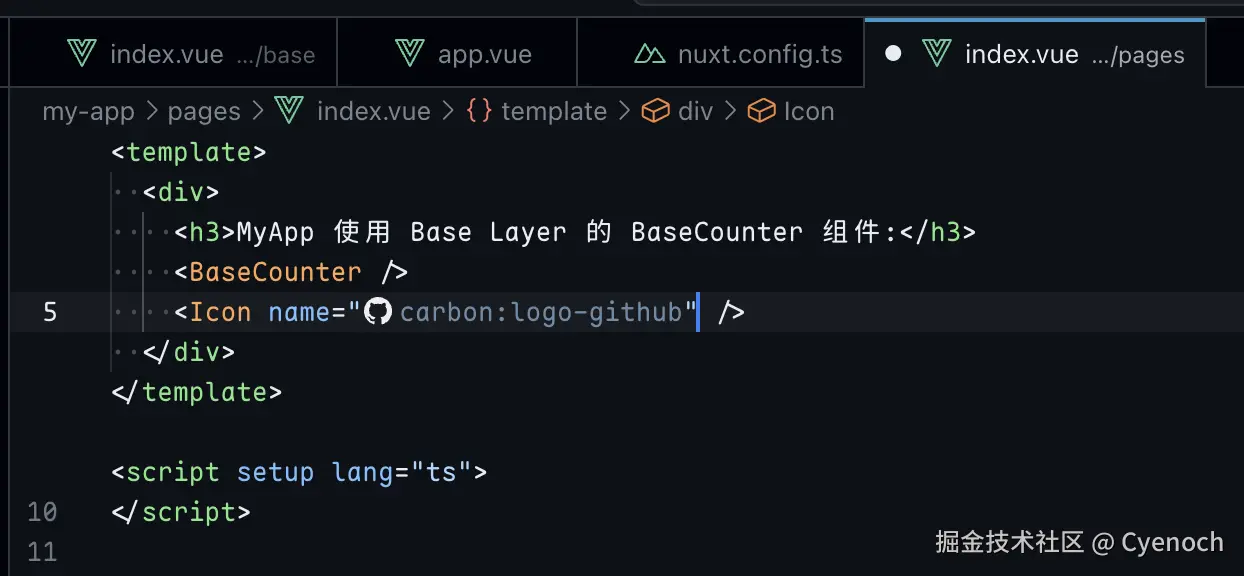Screen dimensions: 1244x576
Task: Click on the BaseCounter component tag
Action: 275,272
